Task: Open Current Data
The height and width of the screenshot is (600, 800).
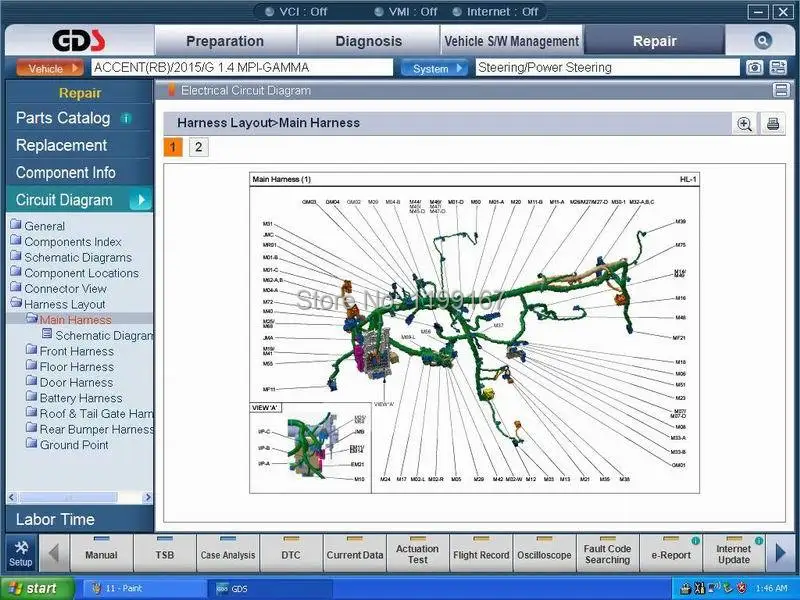Action: click(x=355, y=553)
